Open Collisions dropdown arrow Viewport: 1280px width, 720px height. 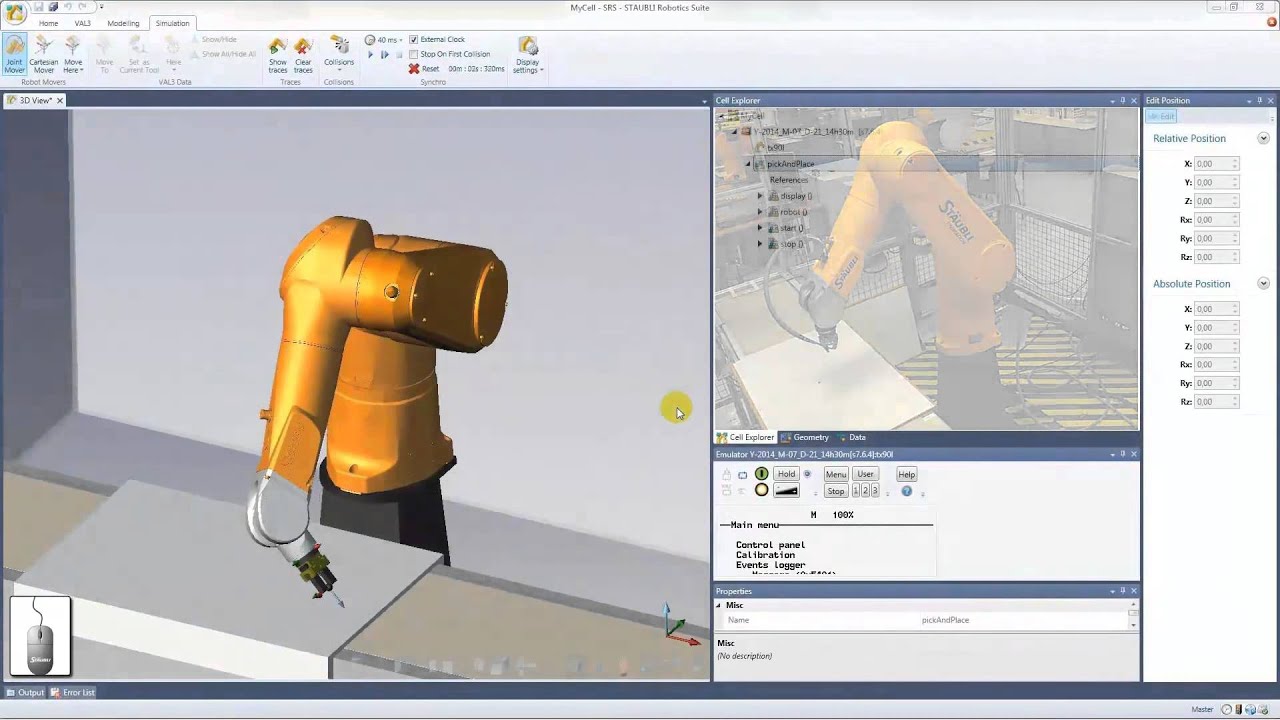point(339,71)
